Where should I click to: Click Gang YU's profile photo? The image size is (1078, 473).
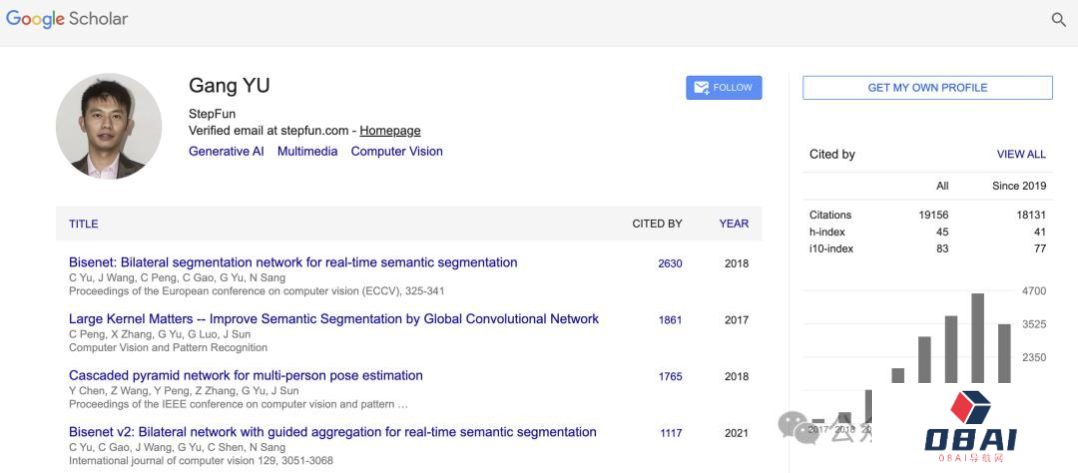109,126
